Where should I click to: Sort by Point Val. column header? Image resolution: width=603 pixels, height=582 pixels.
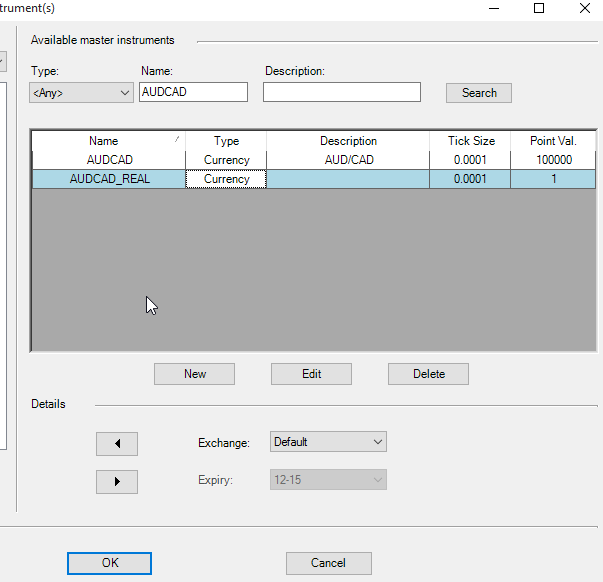[x=553, y=141]
